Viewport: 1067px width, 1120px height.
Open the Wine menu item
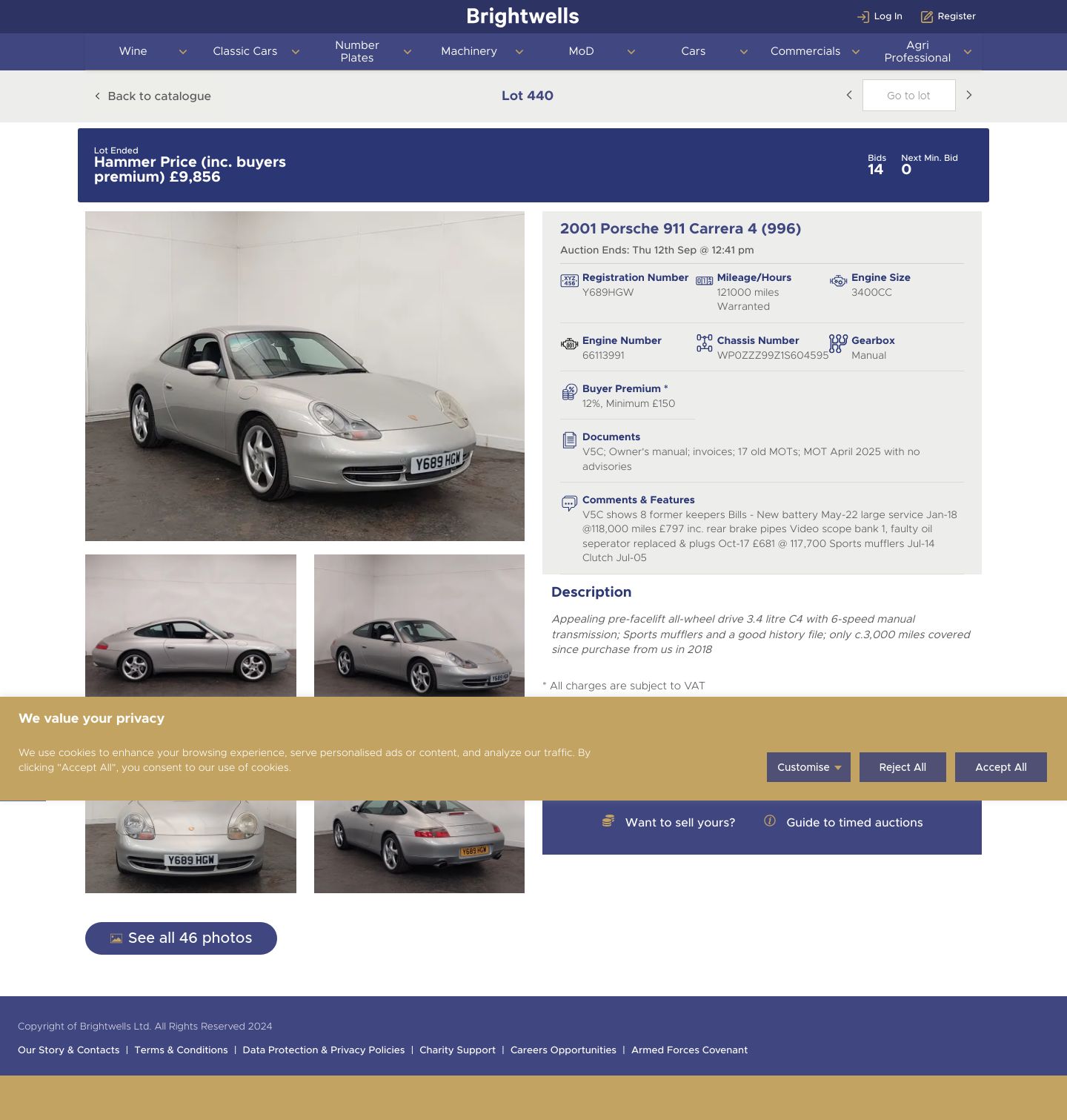click(x=133, y=51)
